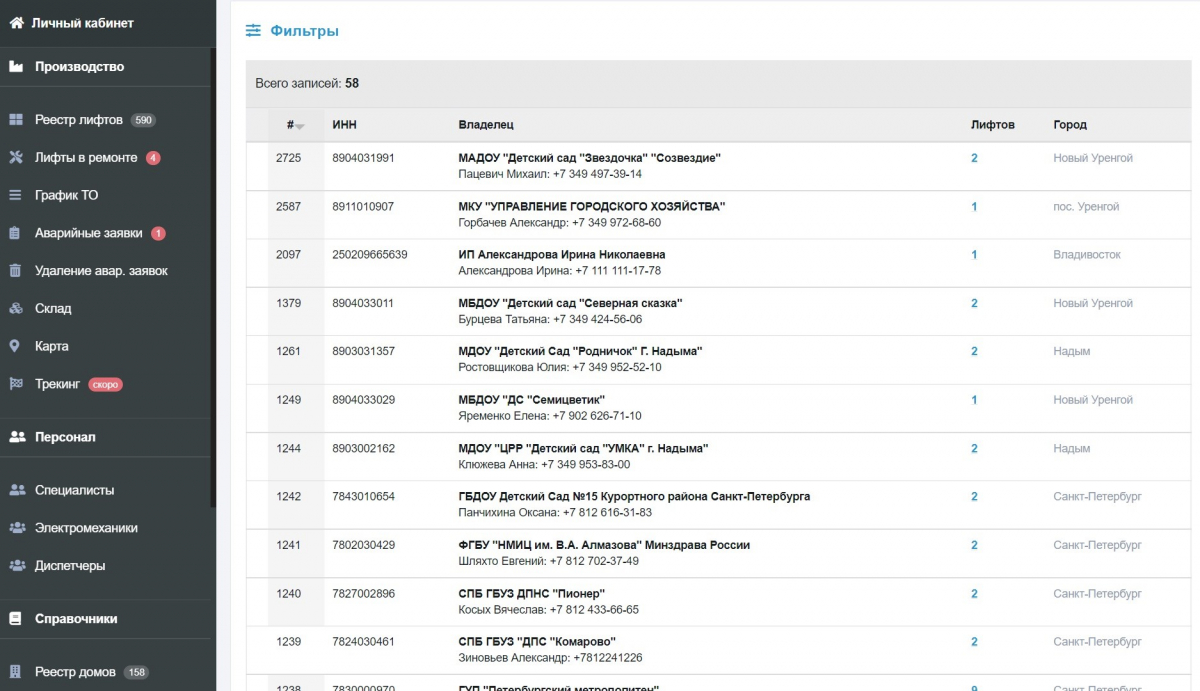Screen dimensions: 1200x691
Task: Click the home icon beside Личный кабинет
Action: click(x=16, y=23)
